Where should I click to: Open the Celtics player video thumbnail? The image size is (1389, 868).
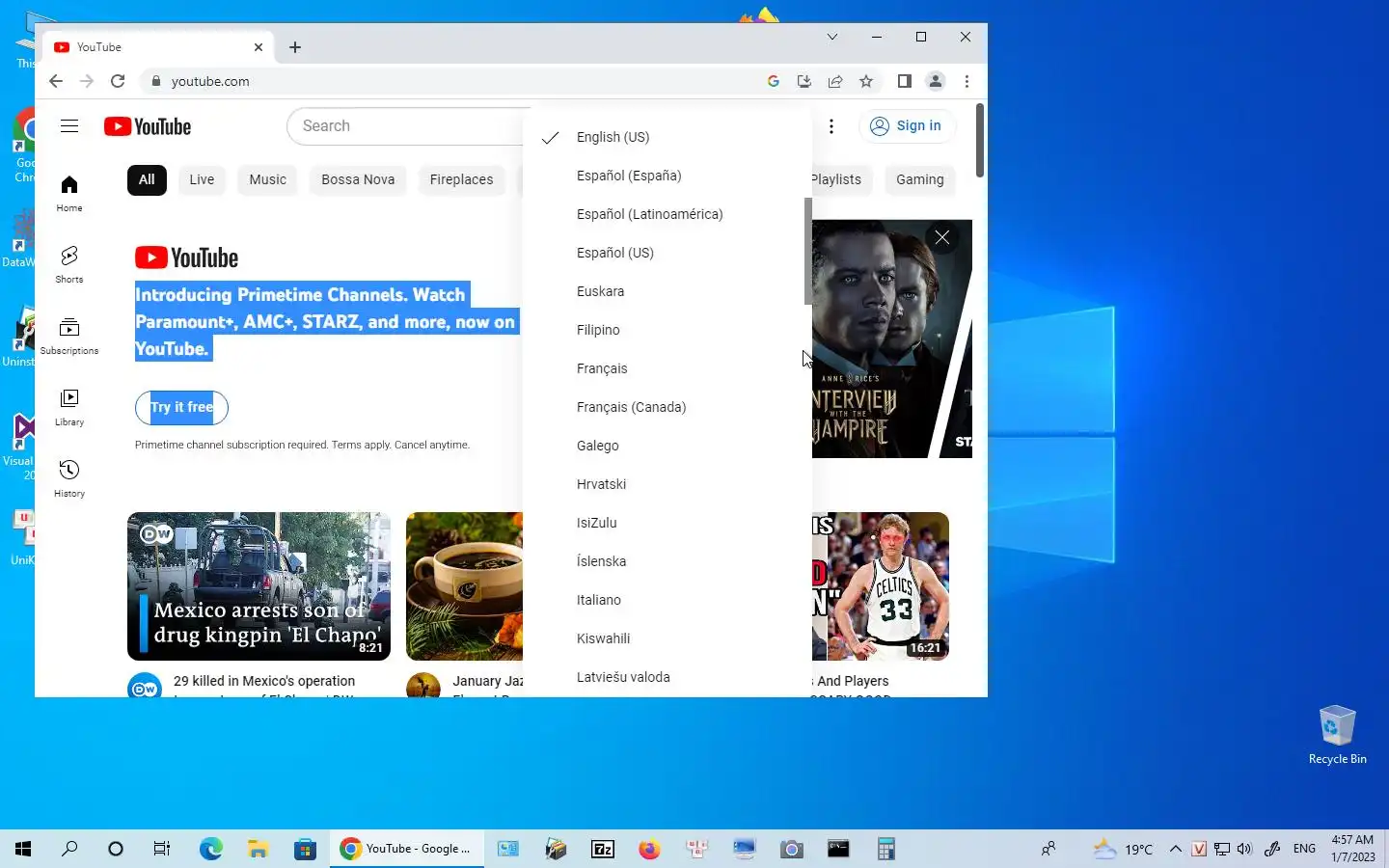point(881,586)
